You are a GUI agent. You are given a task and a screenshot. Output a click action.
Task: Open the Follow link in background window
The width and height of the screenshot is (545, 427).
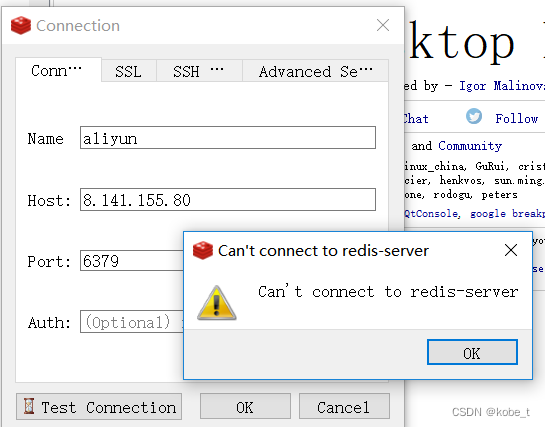click(x=516, y=119)
